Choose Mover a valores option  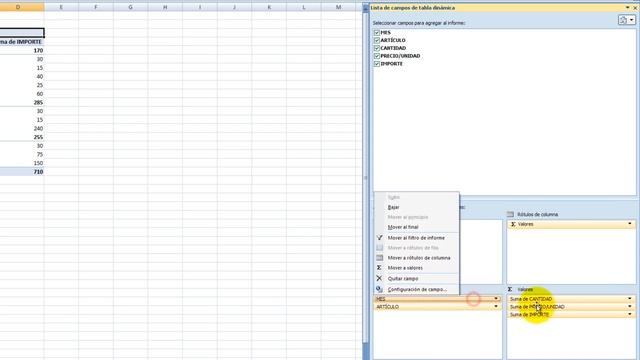tap(417, 268)
